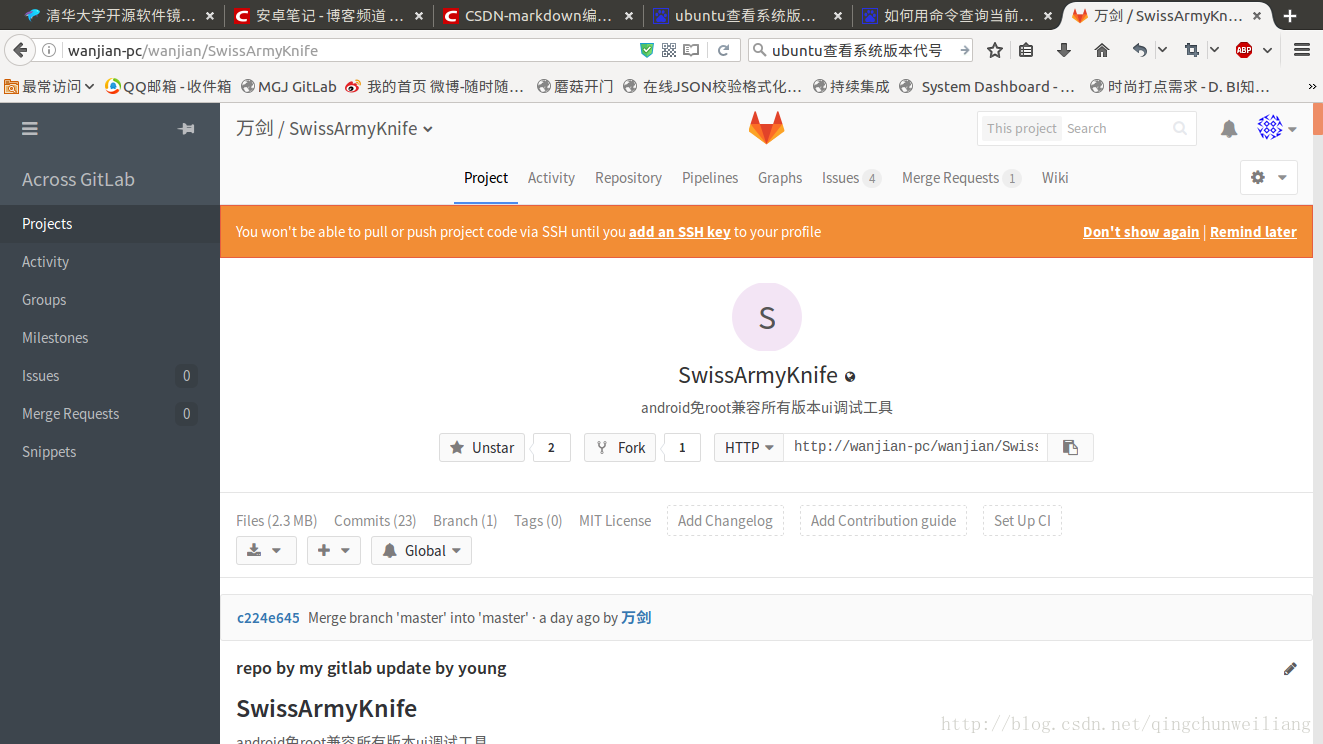The width and height of the screenshot is (1323, 744).
Task: Switch to the Activity project tab
Action: (x=551, y=178)
